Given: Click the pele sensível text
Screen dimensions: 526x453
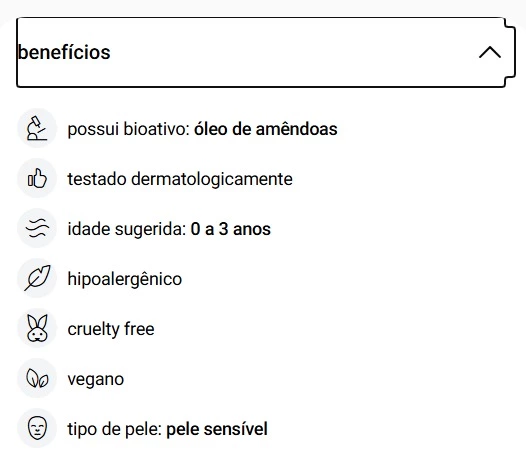Looking at the screenshot, I should click(x=217, y=429).
